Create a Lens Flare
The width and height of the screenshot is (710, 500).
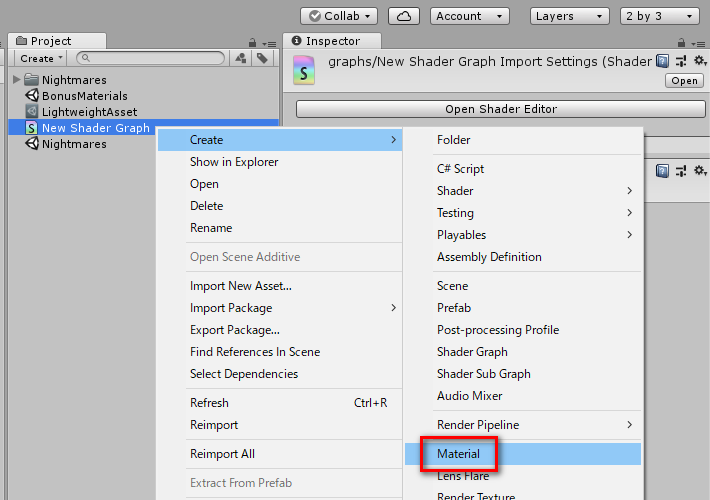tap(523, 476)
